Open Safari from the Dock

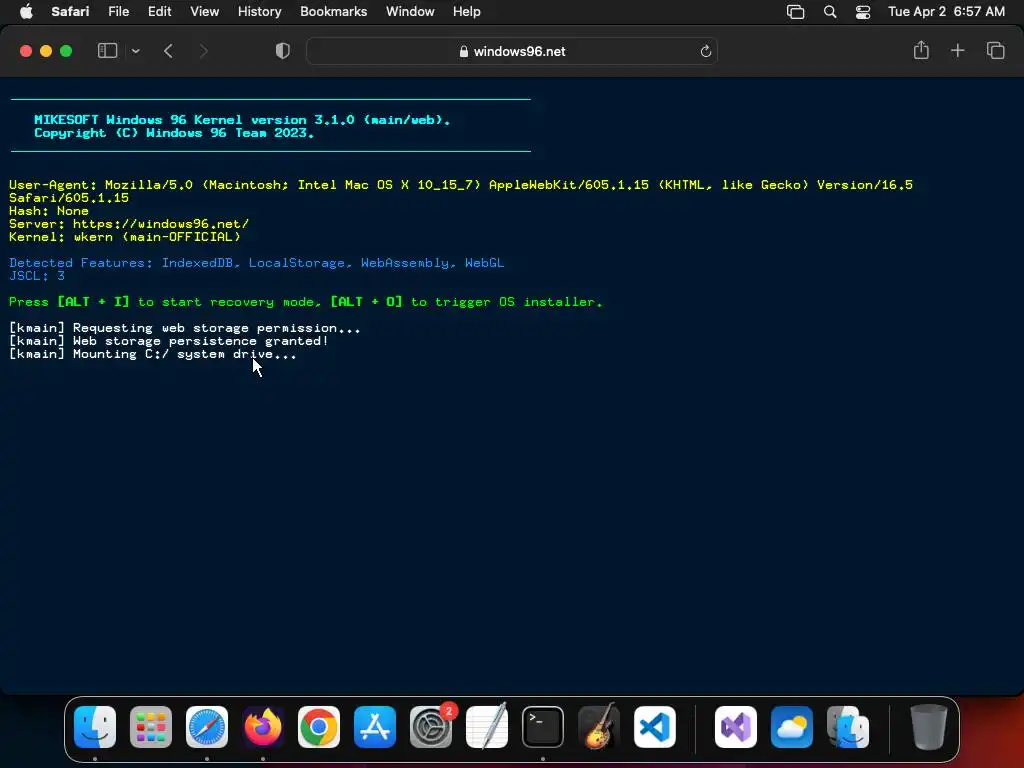pos(207,727)
